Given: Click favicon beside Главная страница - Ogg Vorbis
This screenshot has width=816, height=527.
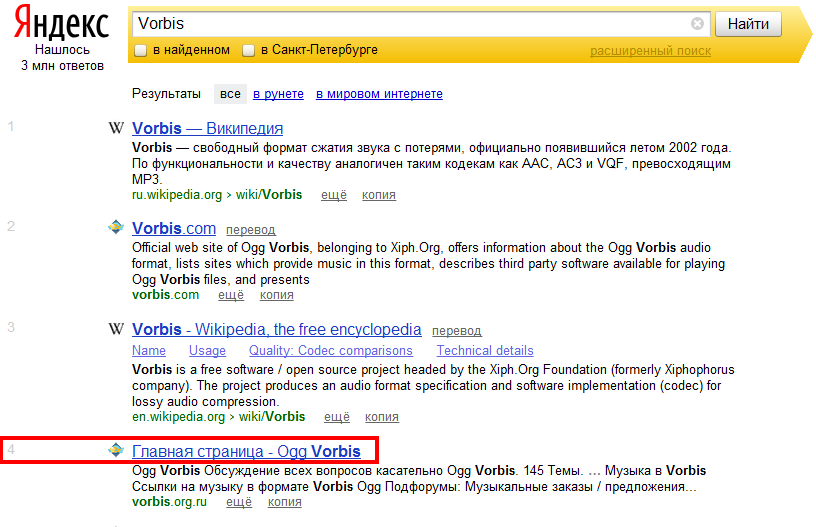Looking at the screenshot, I should (116, 451).
